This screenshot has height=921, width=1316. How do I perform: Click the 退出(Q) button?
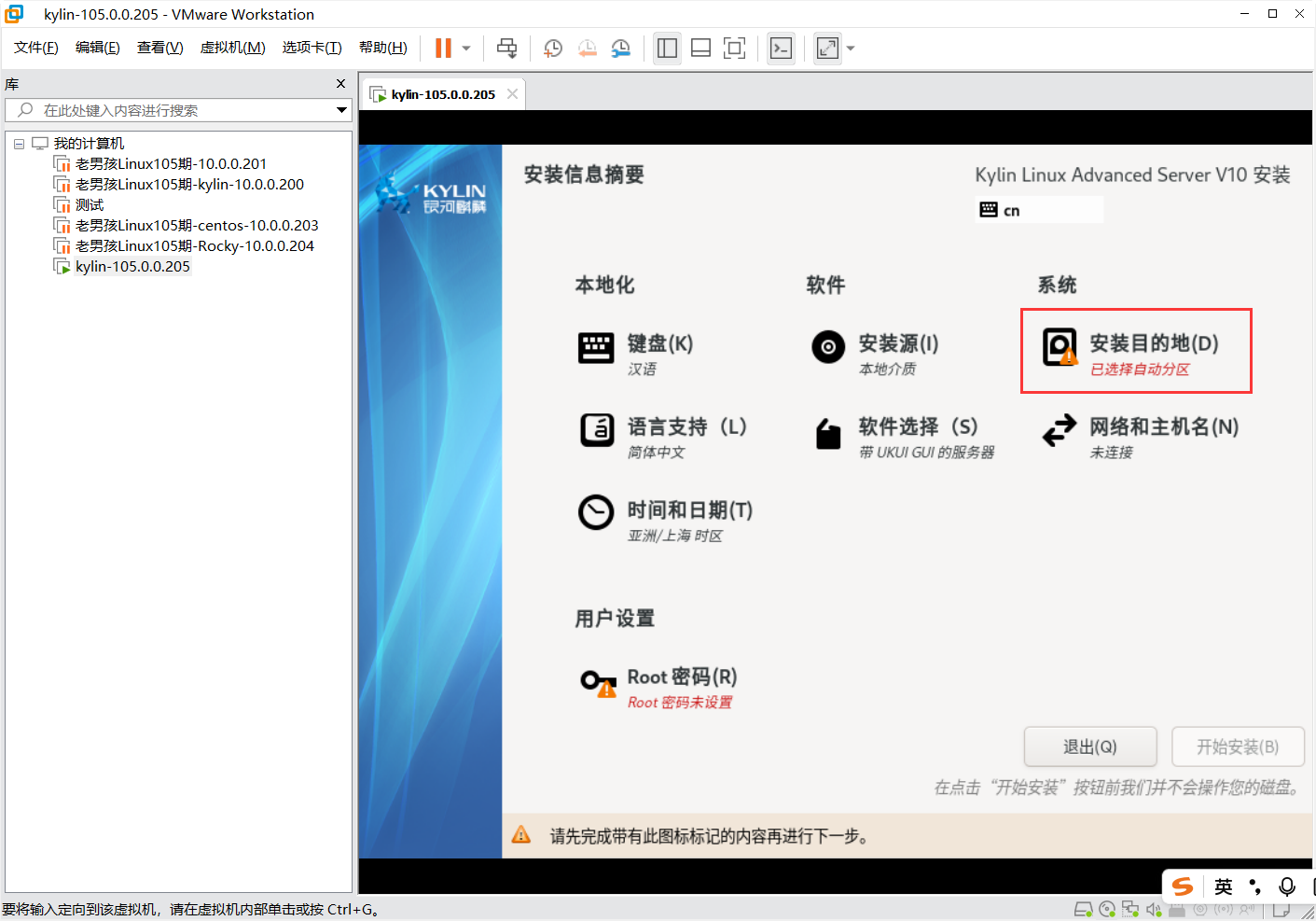[1090, 747]
